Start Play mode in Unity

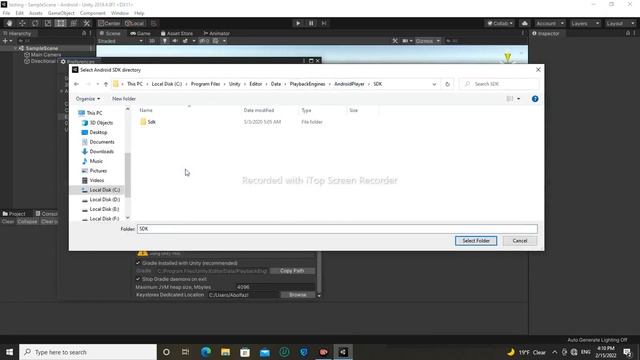coord(298,23)
